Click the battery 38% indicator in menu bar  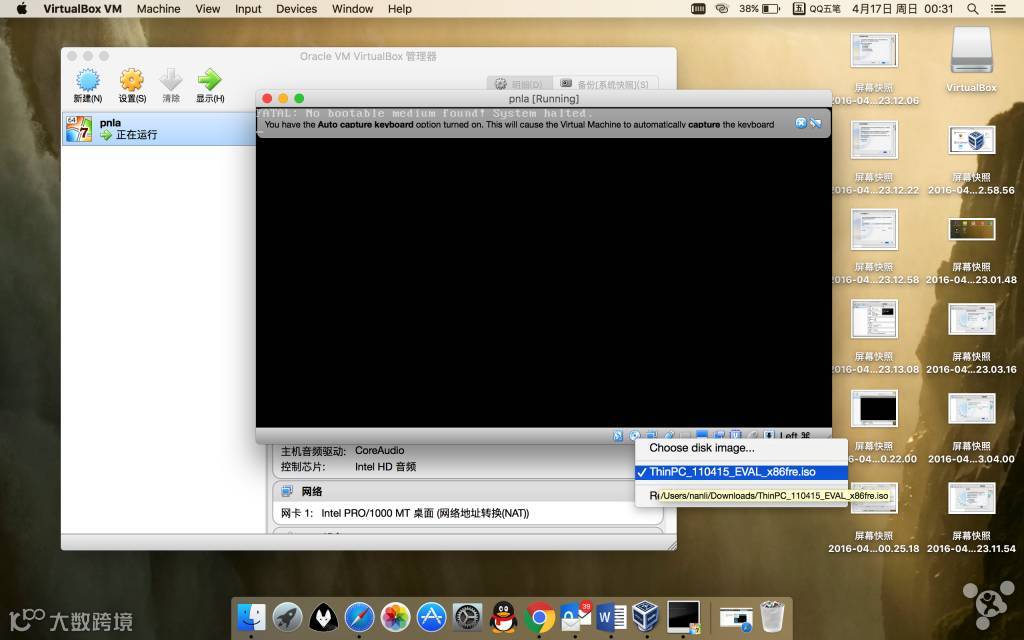(760, 8)
